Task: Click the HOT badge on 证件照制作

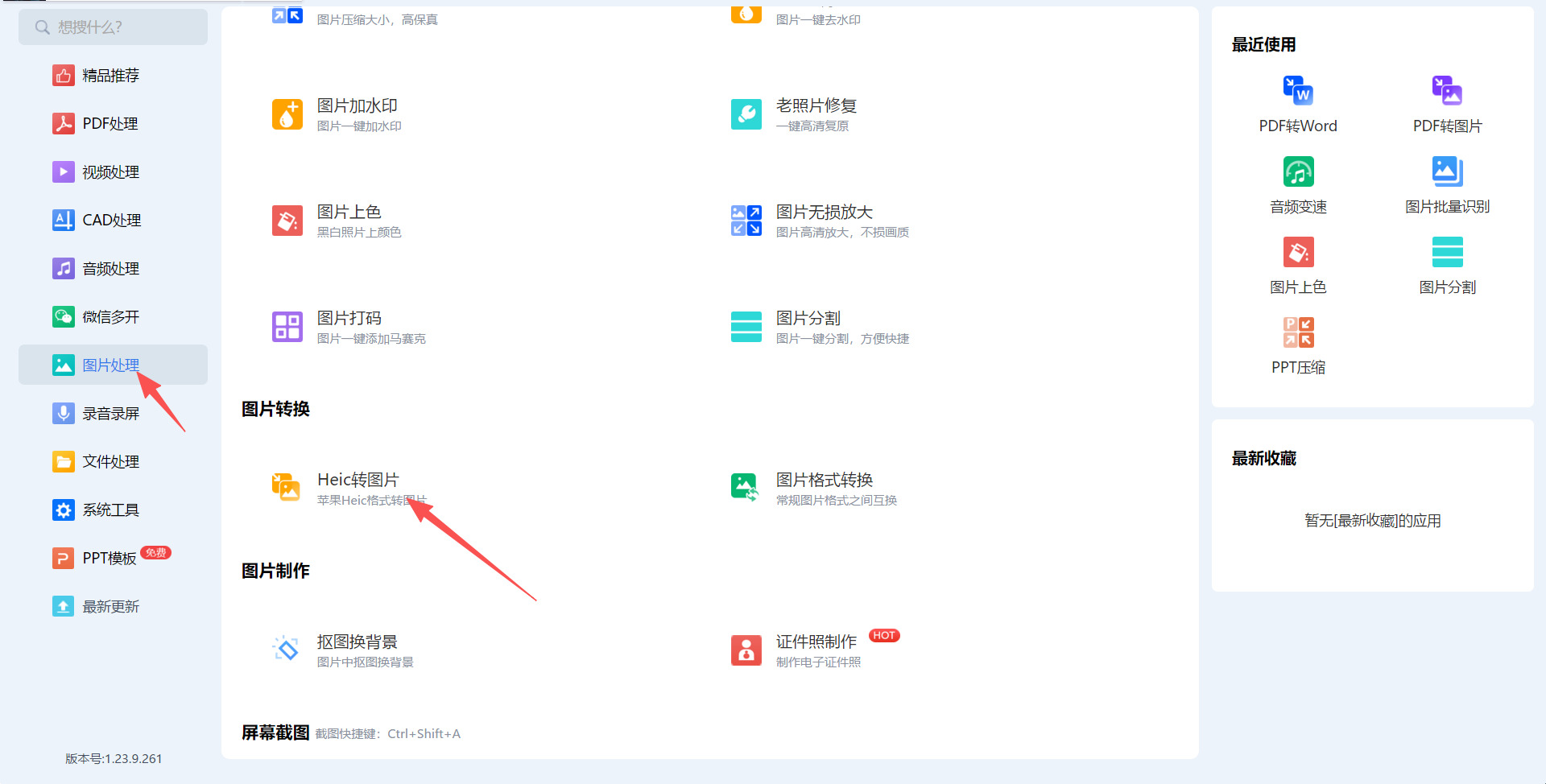Action: [x=884, y=635]
